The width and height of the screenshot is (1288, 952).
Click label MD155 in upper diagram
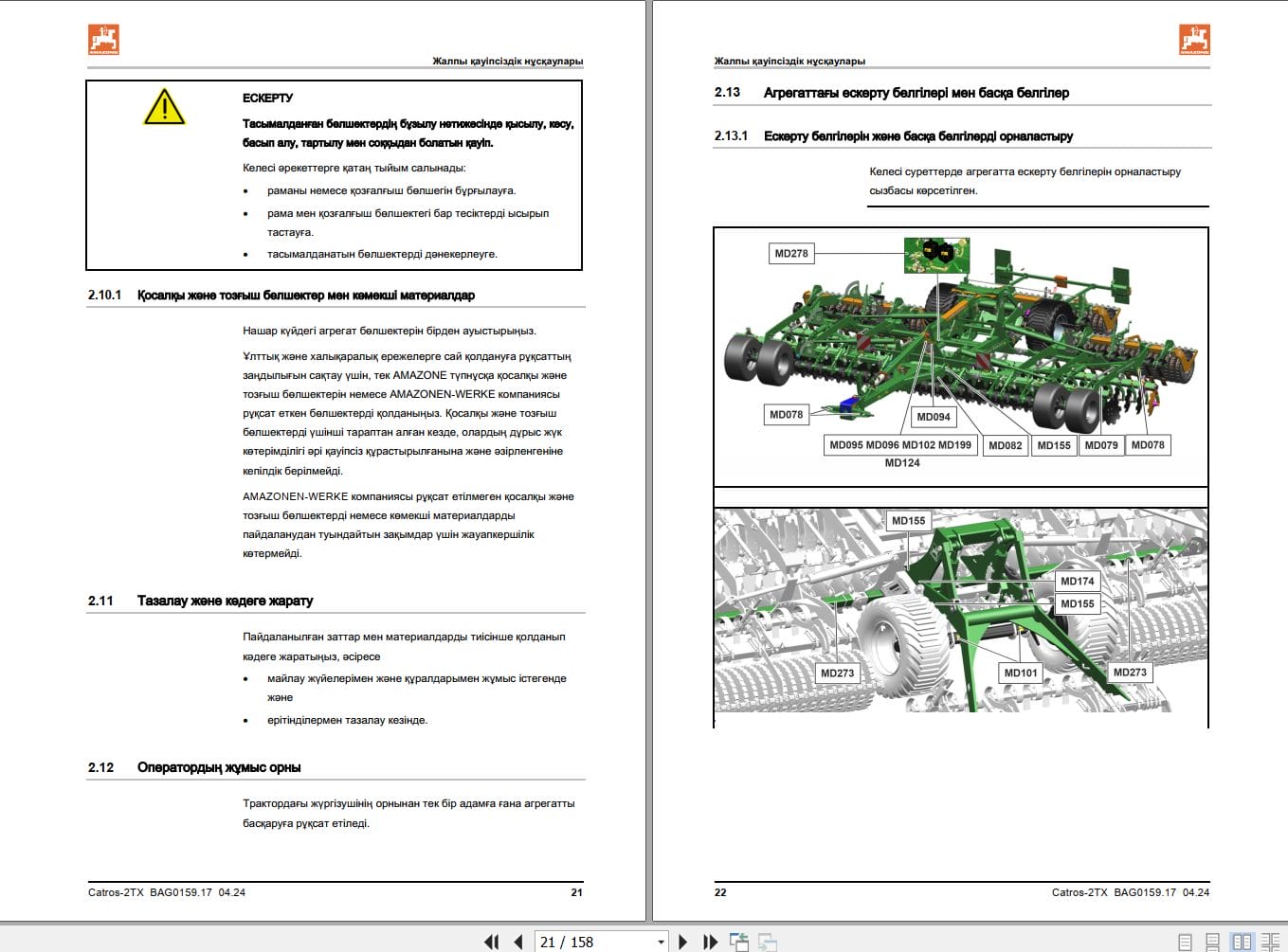click(1054, 445)
